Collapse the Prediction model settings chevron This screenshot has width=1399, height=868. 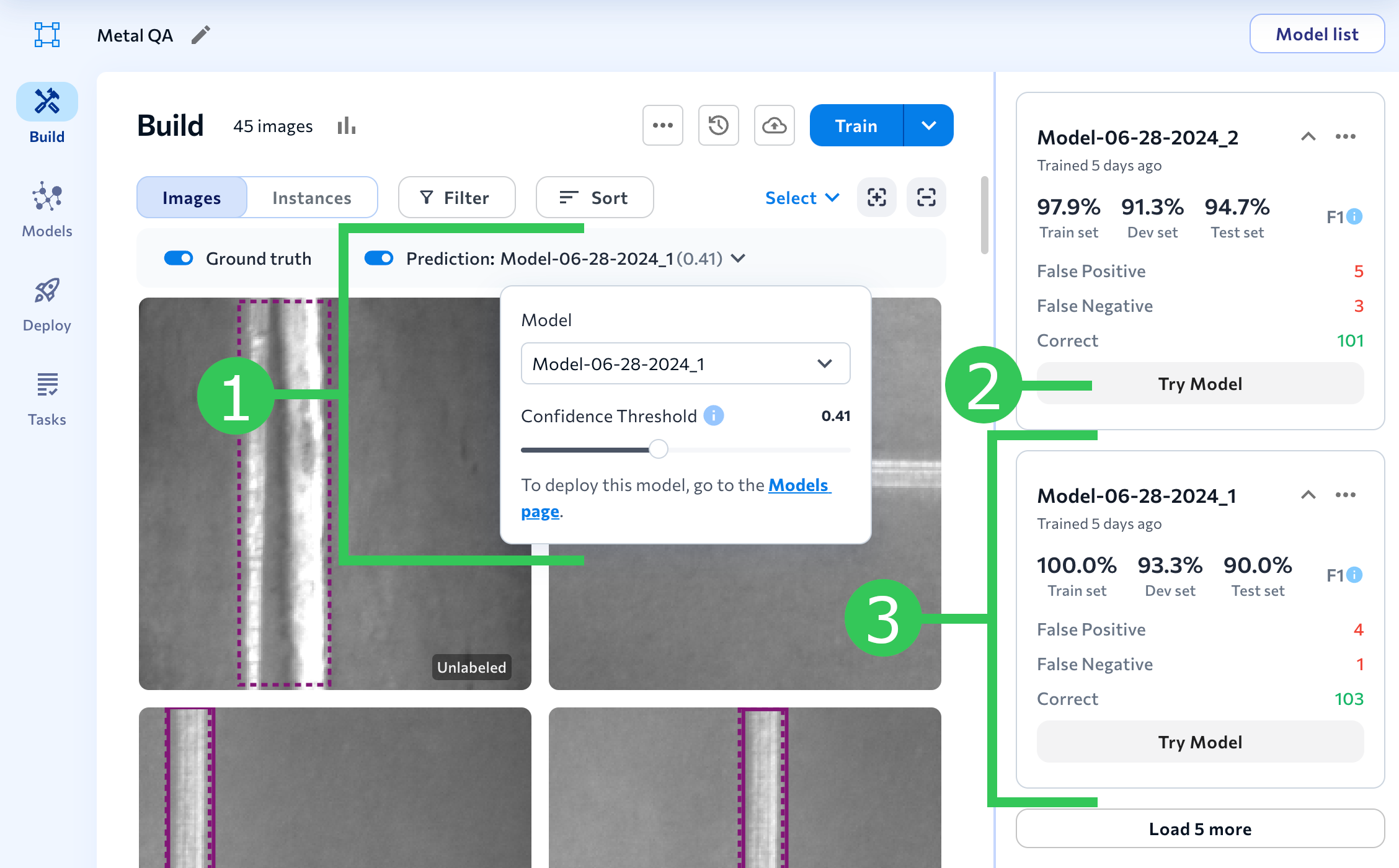738,258
